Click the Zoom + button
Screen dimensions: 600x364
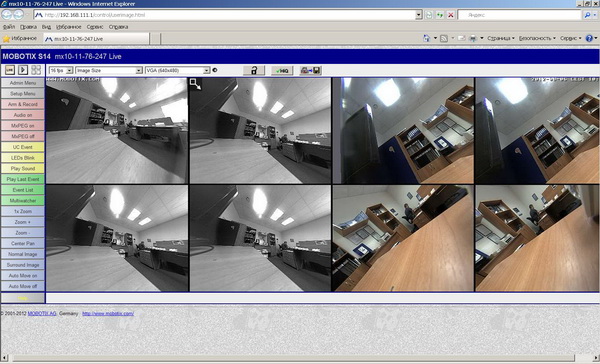pyautogui.click(x=23, y=222)
